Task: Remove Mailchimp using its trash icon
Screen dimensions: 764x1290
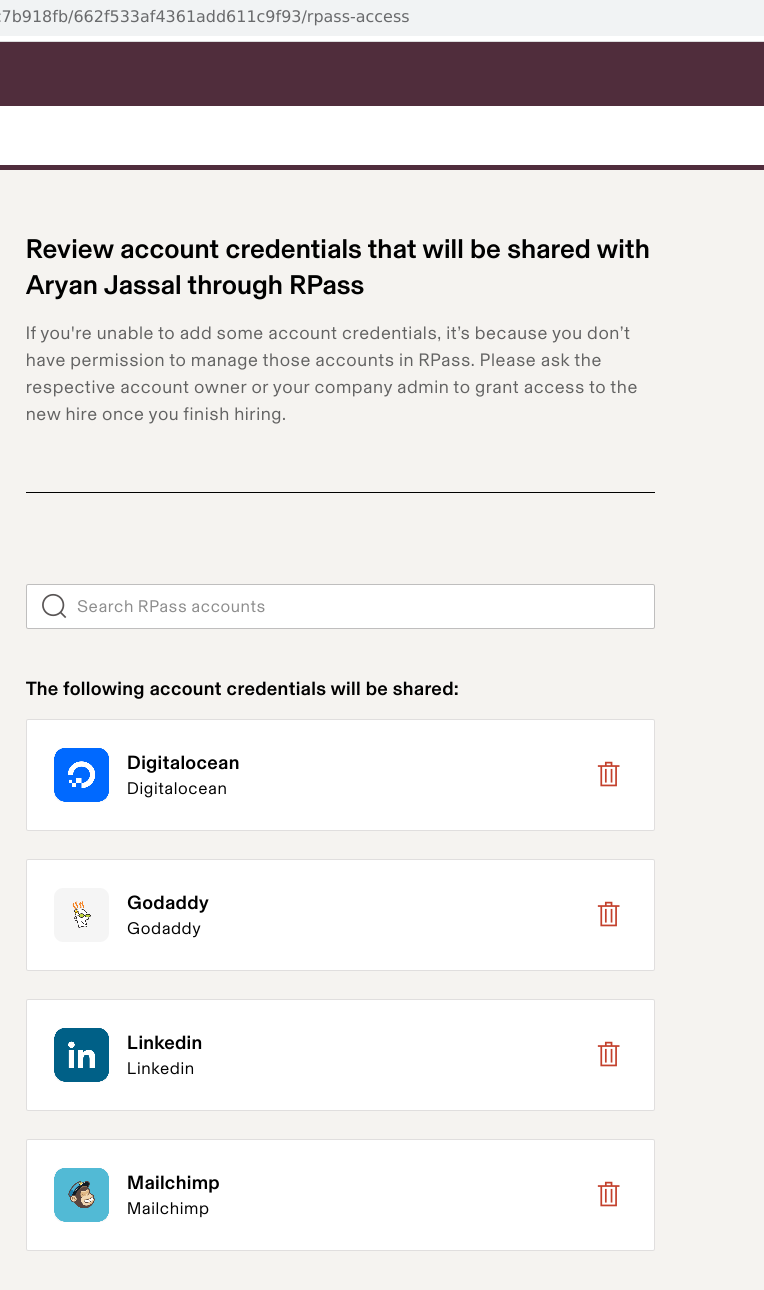Action: (x=608, y=1194)
